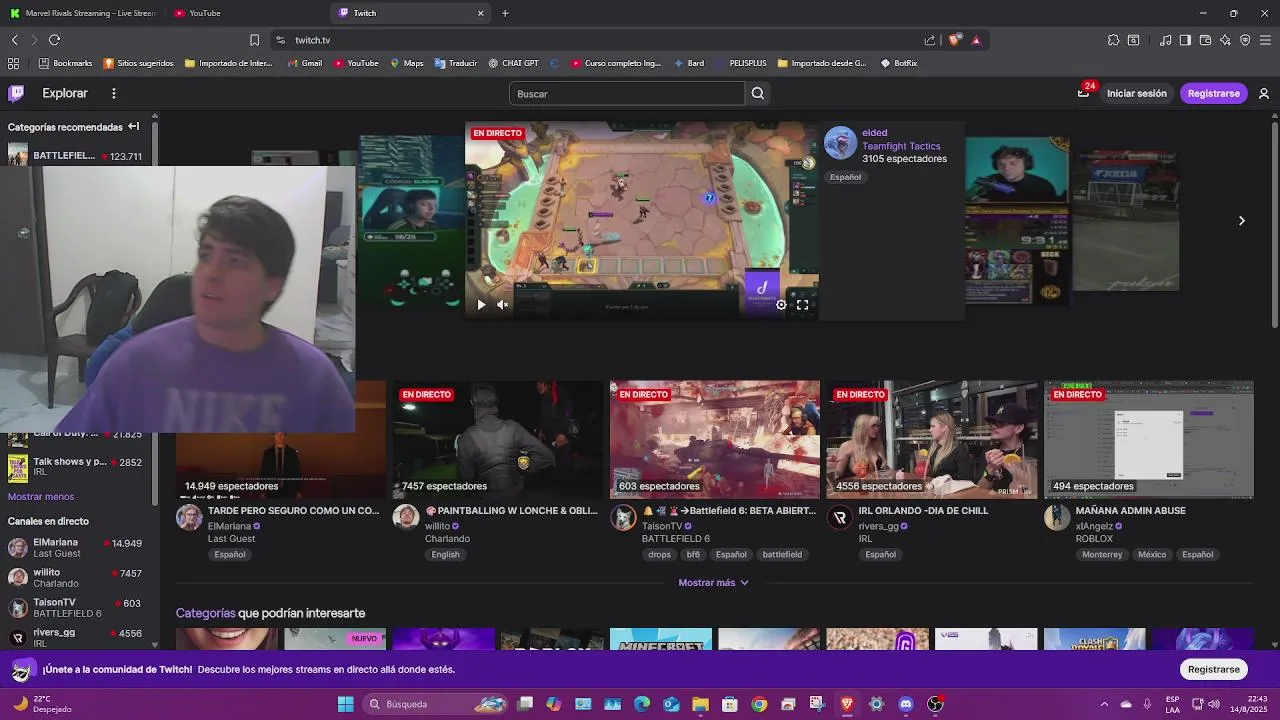Open Brave Leo AI sparkle icon
This screenshot has height=720, width=1280.
coord(1225,40)
